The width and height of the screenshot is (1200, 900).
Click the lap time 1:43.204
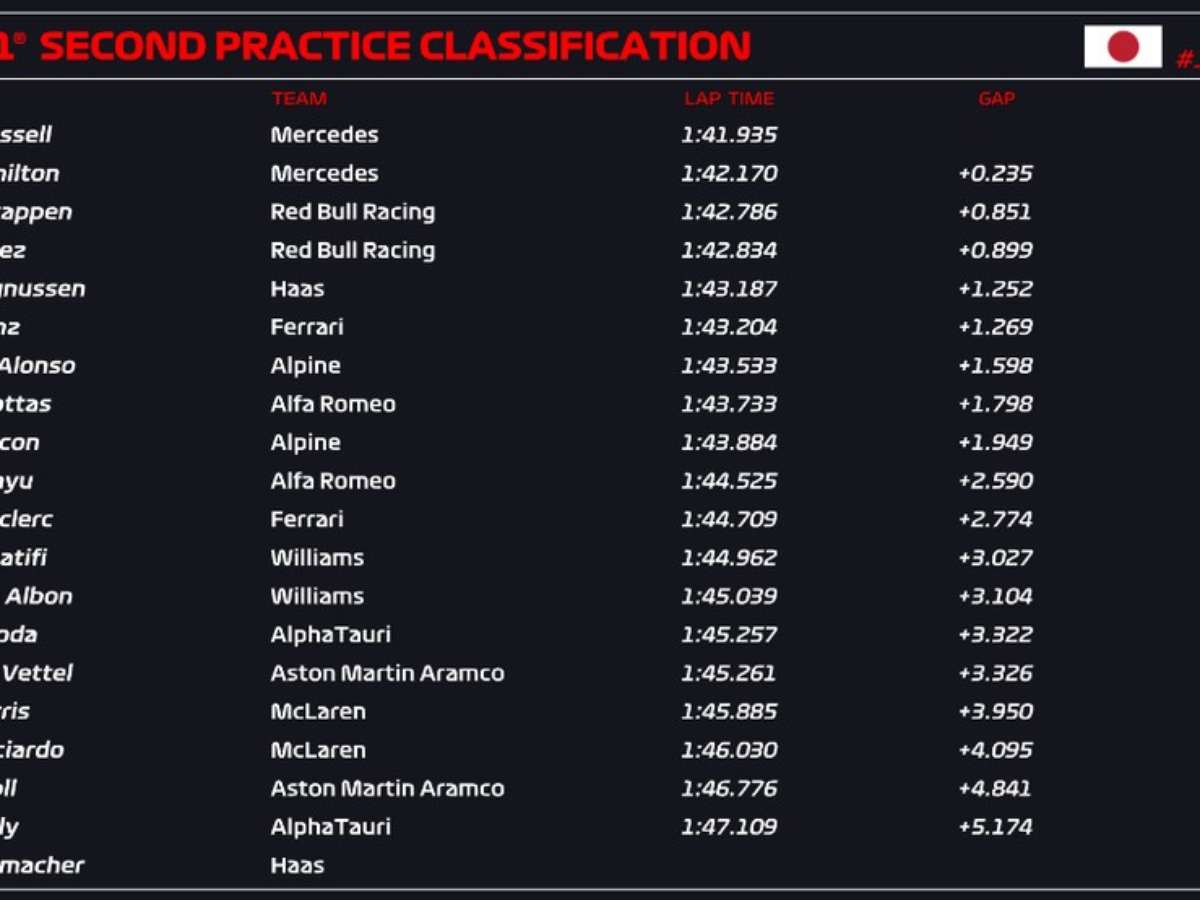pyautogui.click(x=729, y=327)
